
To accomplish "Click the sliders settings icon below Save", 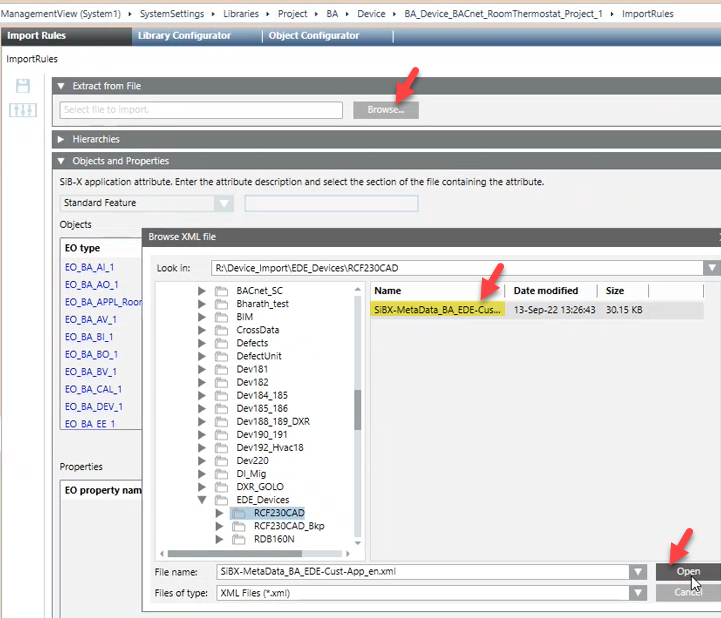I will point(23,110).
